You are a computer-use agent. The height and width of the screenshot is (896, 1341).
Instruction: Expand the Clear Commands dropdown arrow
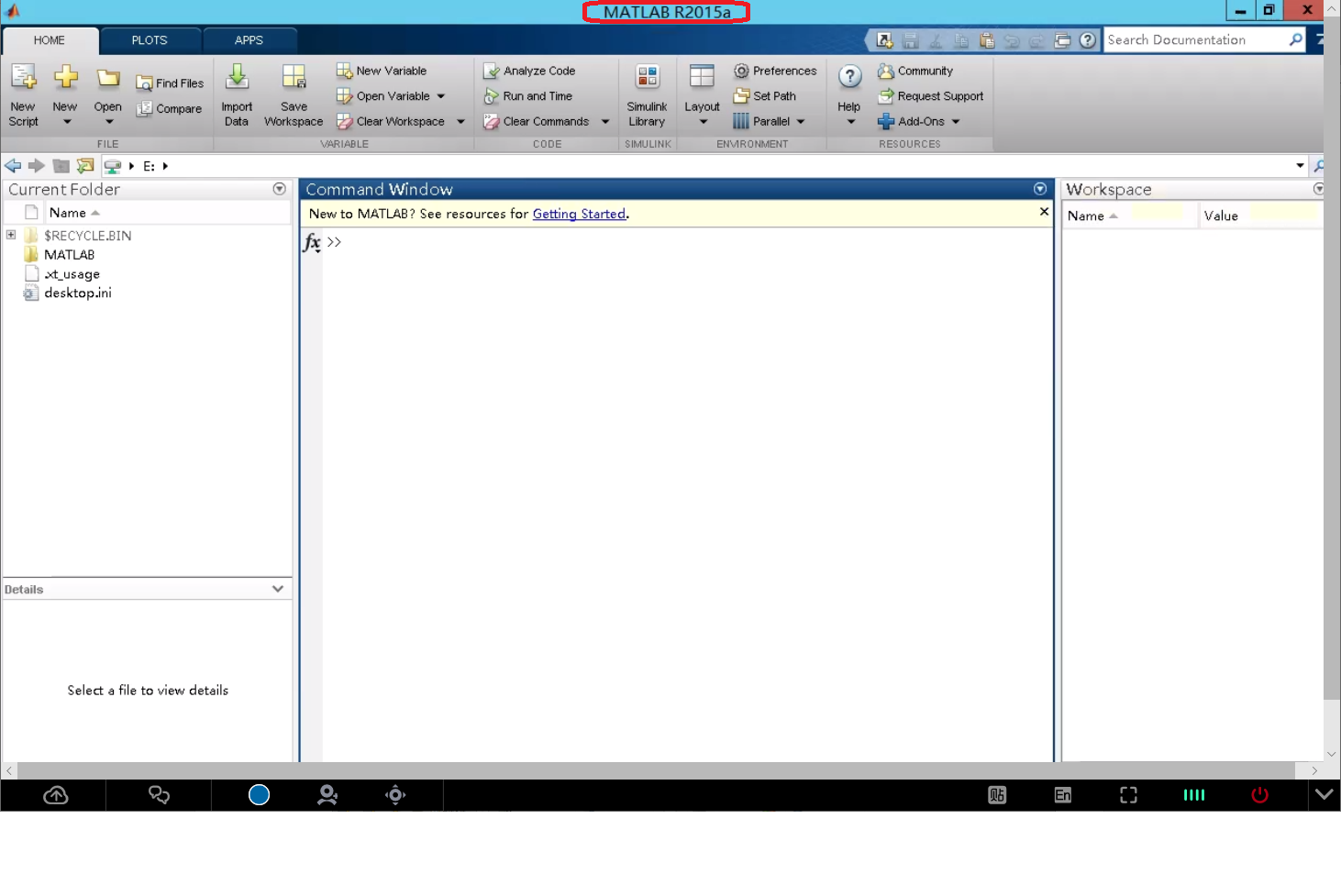tap(605, 122)
